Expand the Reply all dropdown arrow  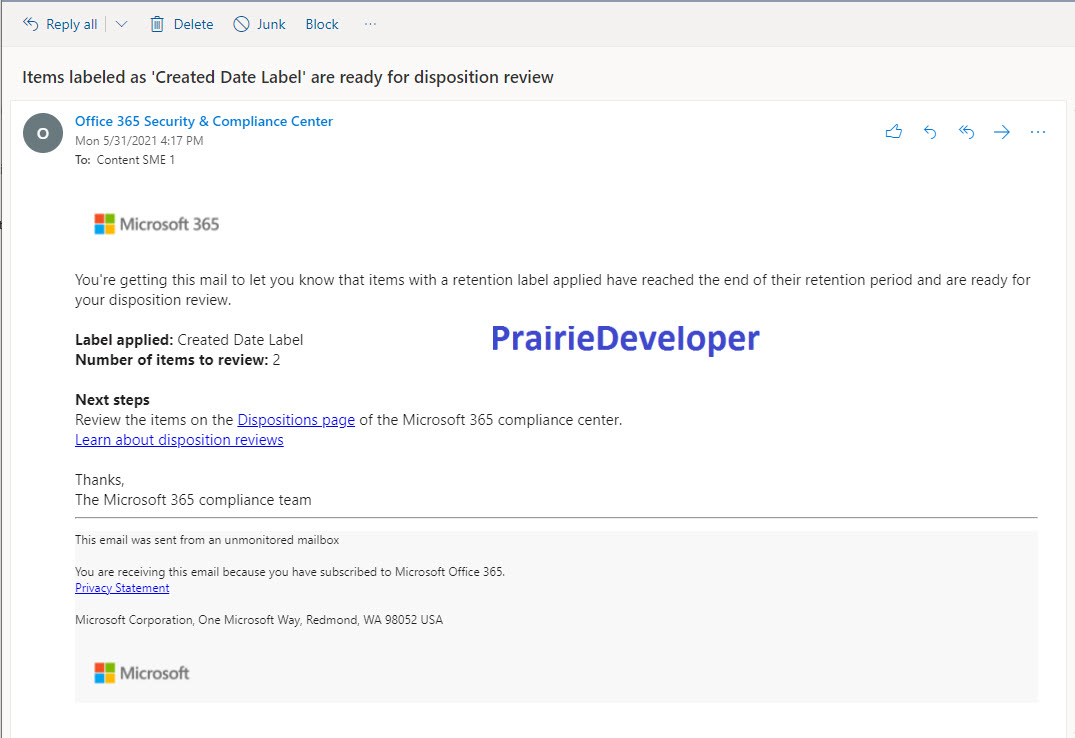click(121, 24)
